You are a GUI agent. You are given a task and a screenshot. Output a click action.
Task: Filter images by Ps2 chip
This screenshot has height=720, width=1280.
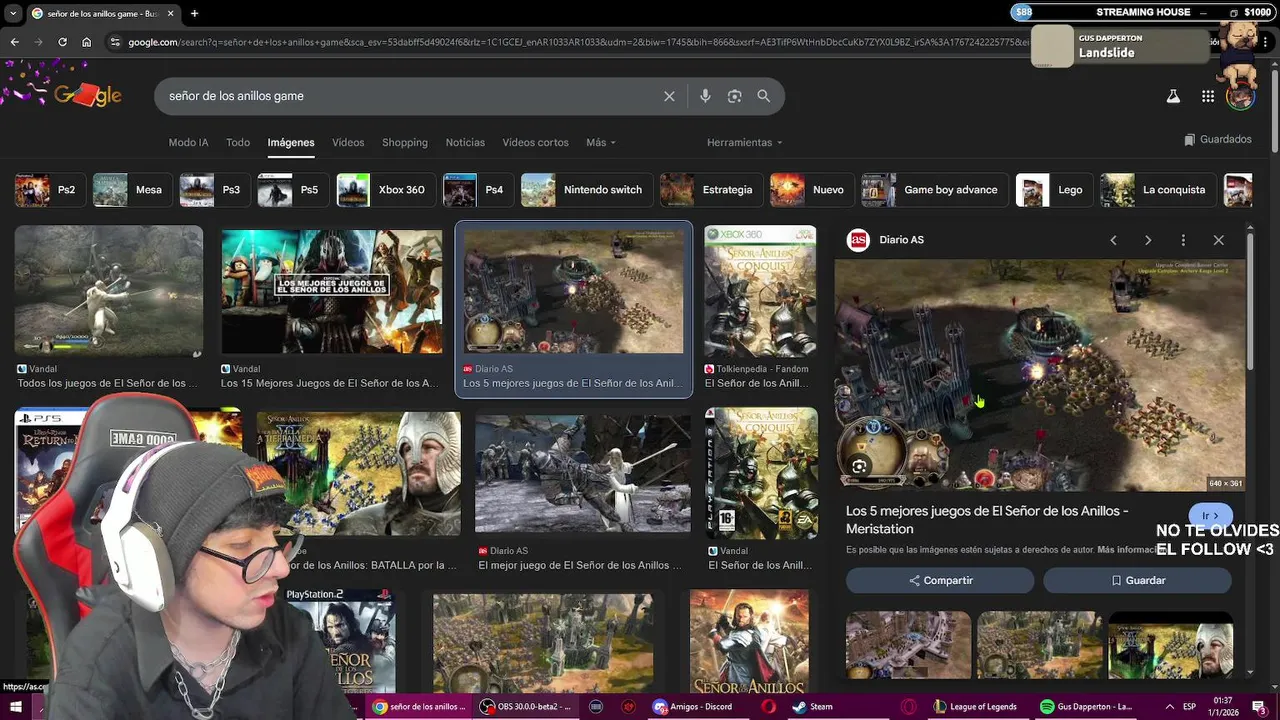click(x=49, y=190)
